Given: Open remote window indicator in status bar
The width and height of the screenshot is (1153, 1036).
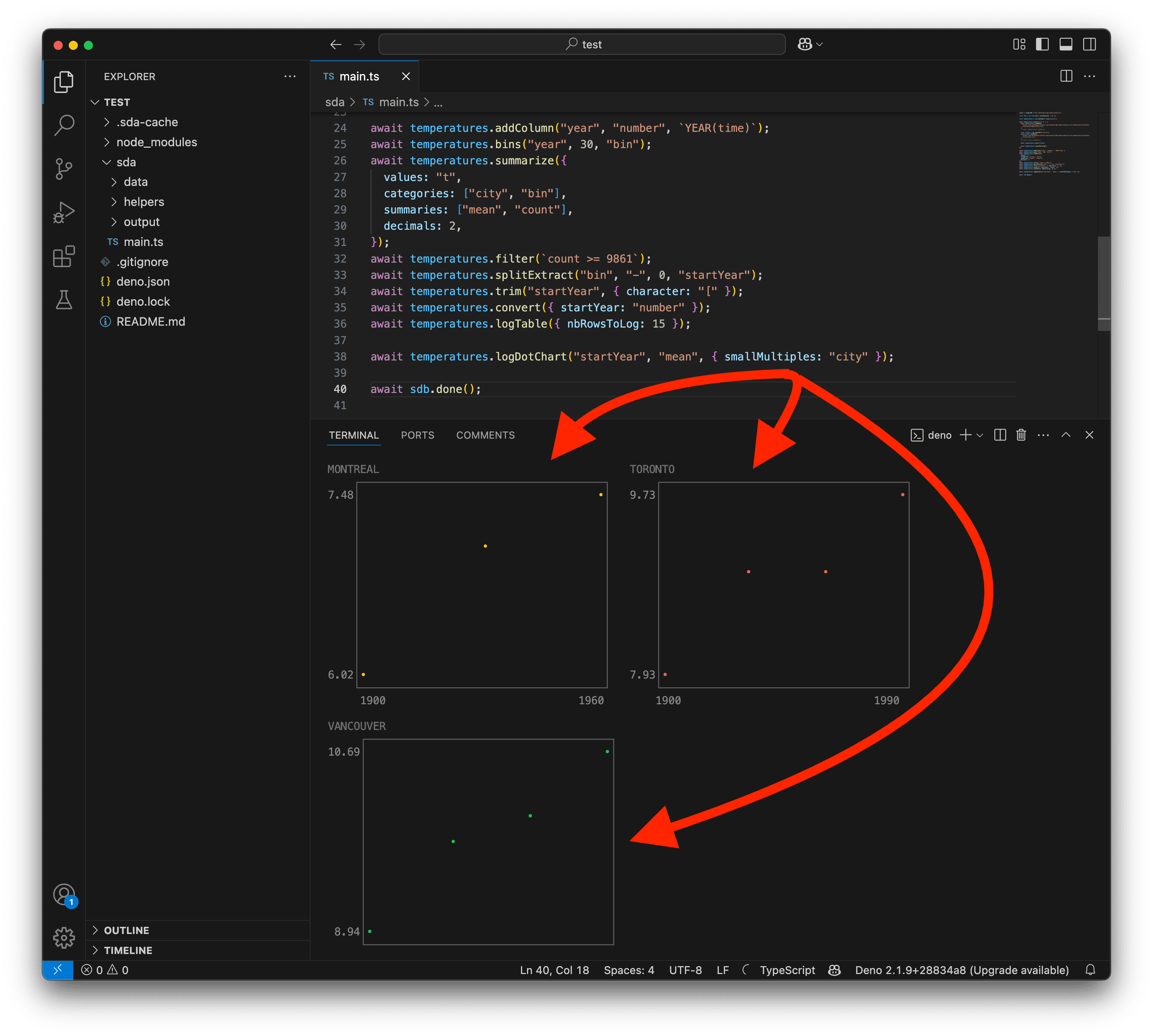Looking at the screenshot, I should pyautogui.click(x=58, y=970).
